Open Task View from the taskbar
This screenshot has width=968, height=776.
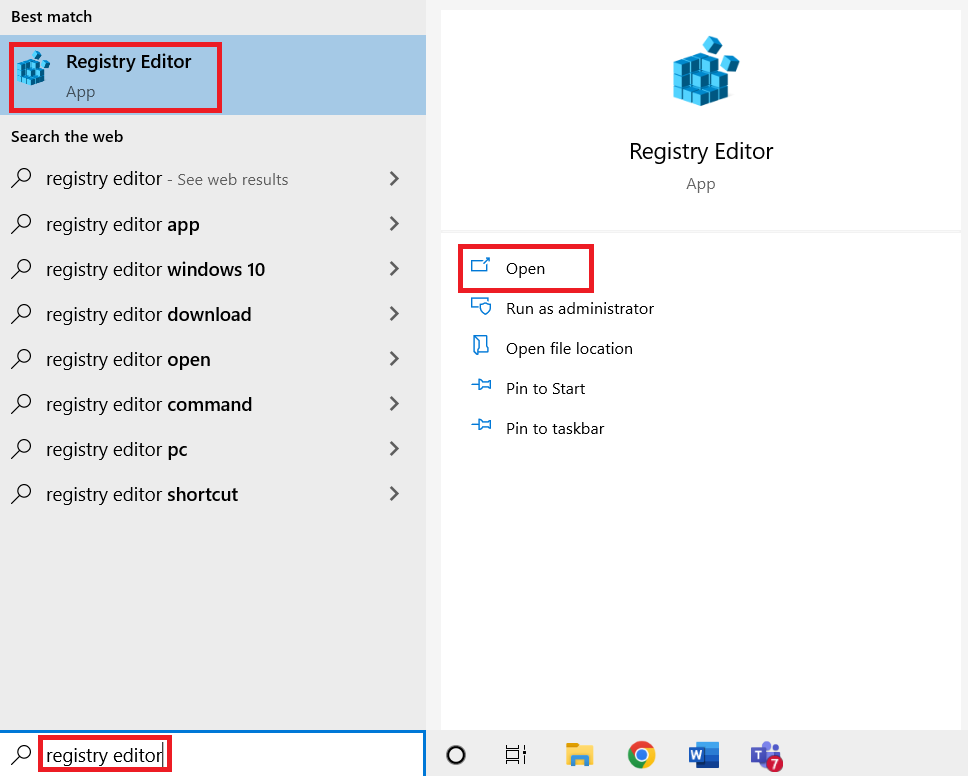(516, 755)
